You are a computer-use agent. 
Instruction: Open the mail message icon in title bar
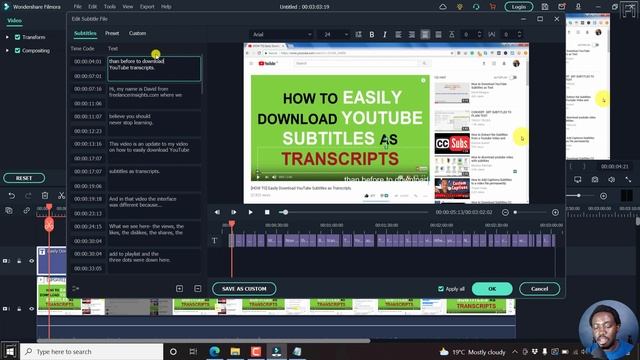point(562,7)
